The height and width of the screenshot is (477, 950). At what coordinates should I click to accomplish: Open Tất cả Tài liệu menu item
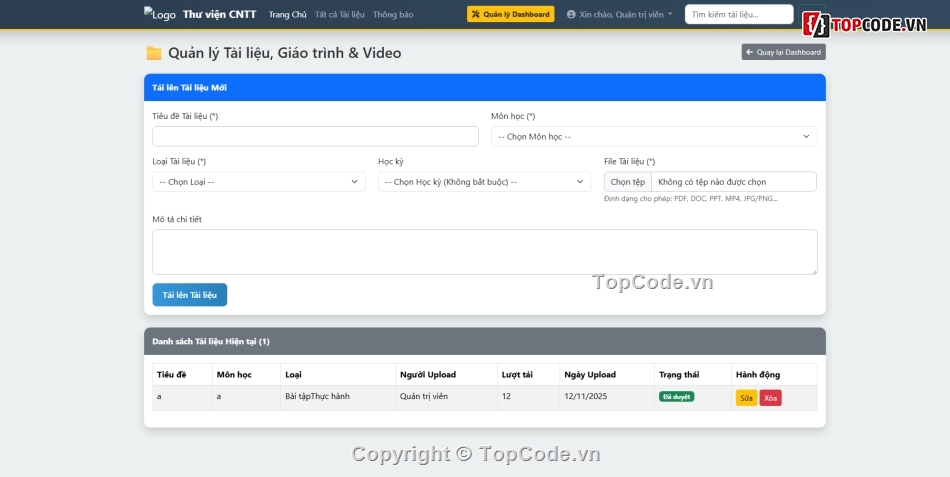[339, 15]
